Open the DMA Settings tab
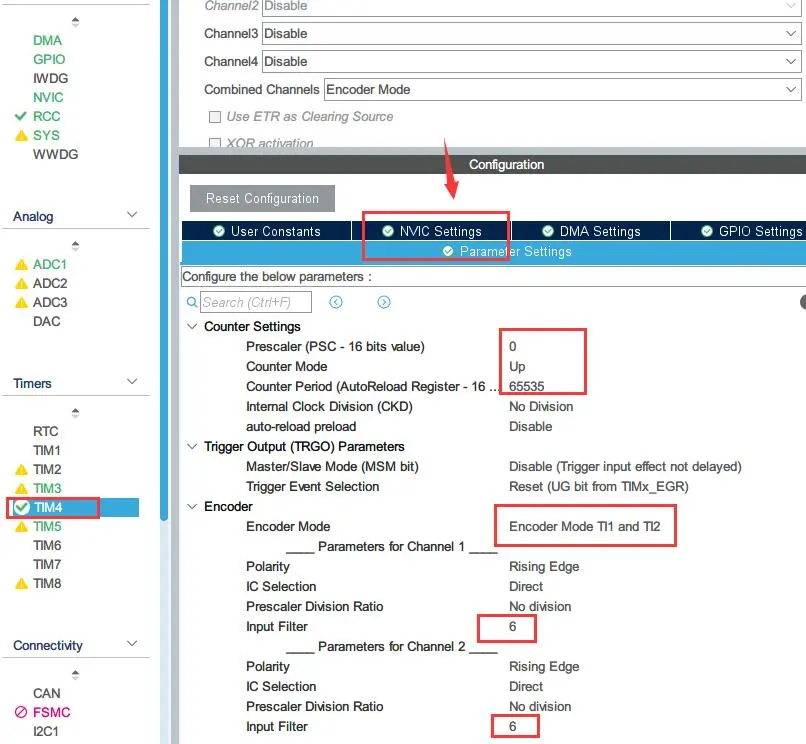 [590, 231]
